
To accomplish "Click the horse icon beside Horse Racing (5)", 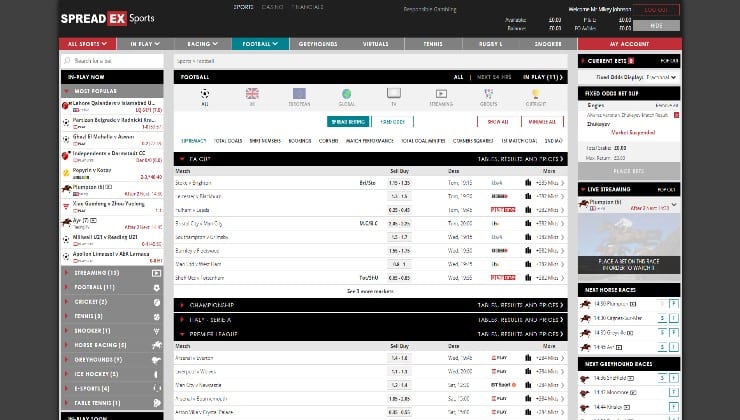I will [x=157, y=345].
